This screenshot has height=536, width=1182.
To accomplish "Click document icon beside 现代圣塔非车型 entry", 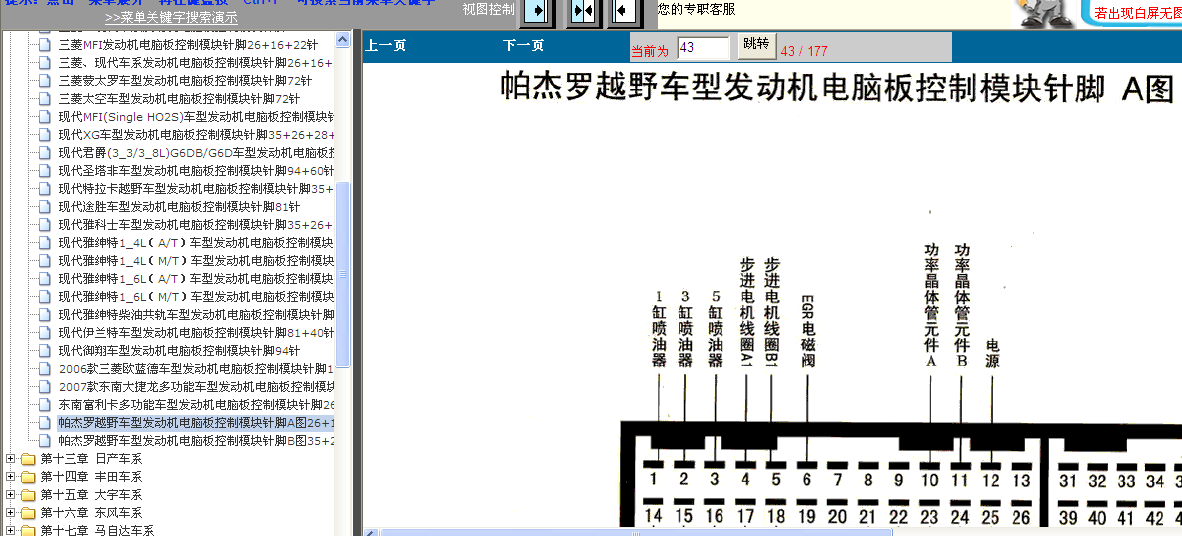I will (x=46, y=170).
